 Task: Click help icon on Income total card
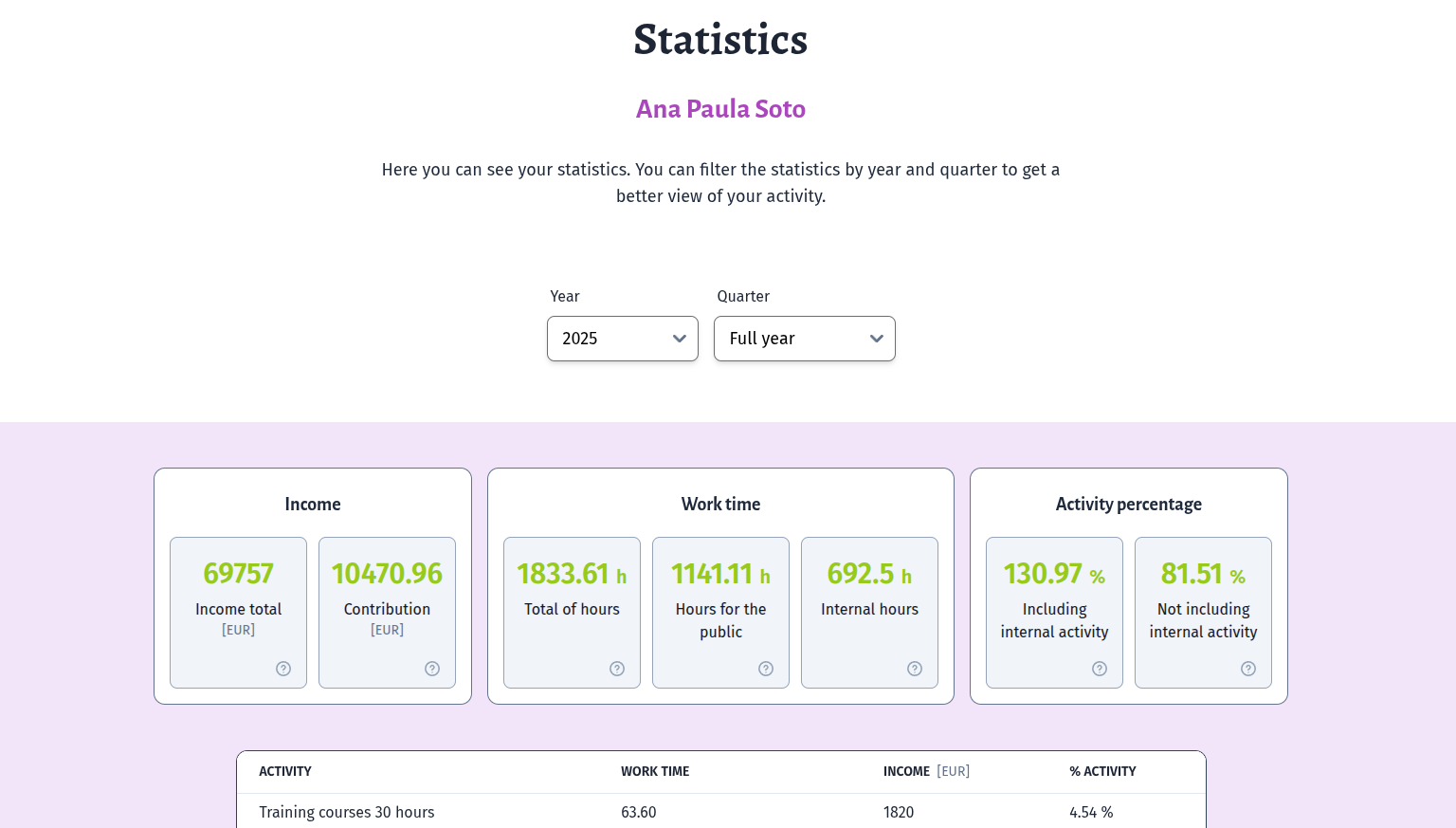[283, 669]
